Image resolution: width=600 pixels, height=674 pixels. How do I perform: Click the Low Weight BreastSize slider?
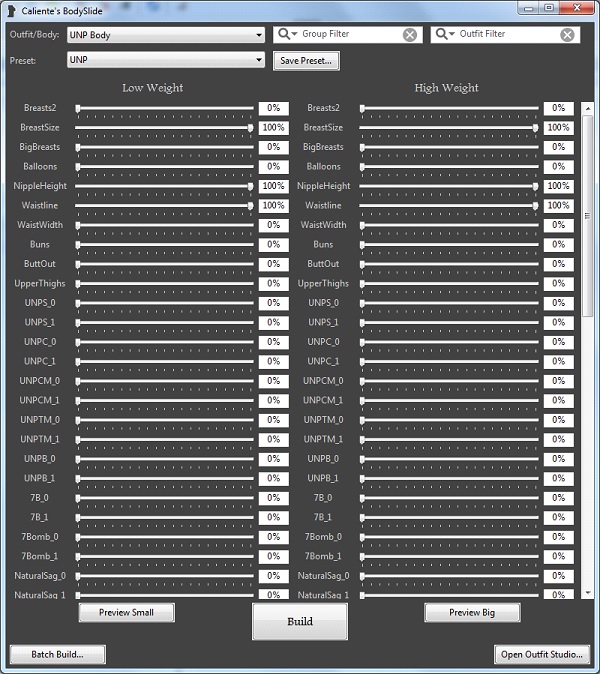coord(164,128)
